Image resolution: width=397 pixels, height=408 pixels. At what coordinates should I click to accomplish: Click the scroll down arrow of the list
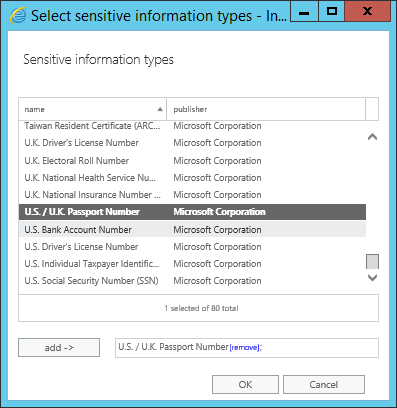click(x=372, y=278)
